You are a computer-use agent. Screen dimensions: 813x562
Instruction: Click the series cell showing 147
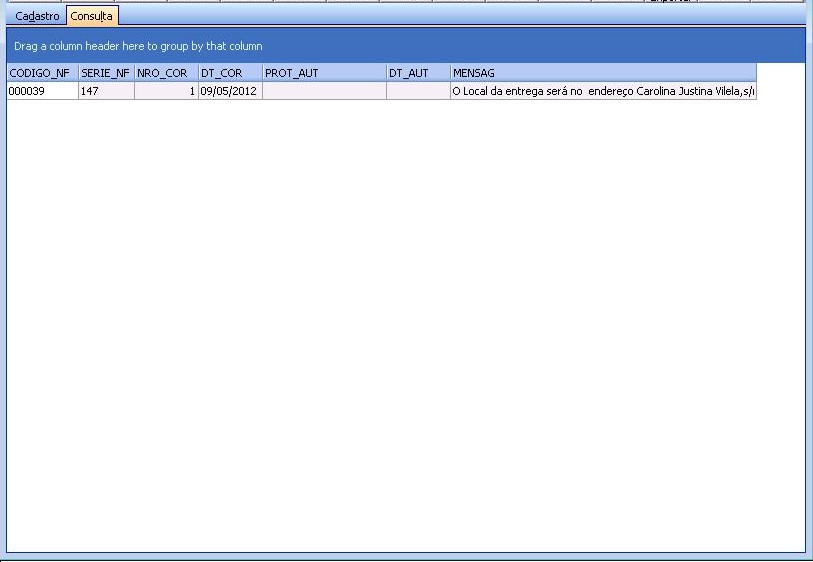106,91
